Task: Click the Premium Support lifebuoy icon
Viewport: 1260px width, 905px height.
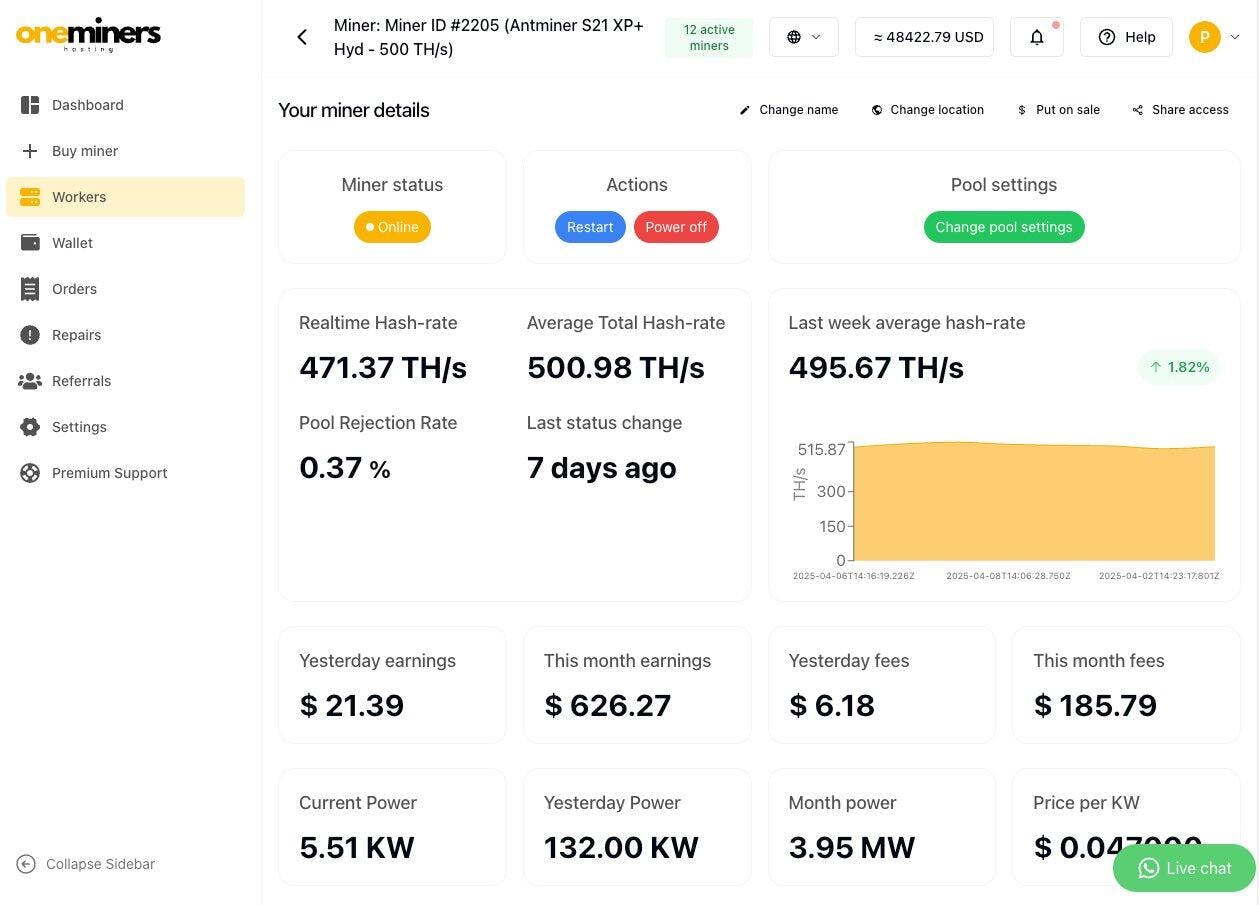Action: (30, 473)
